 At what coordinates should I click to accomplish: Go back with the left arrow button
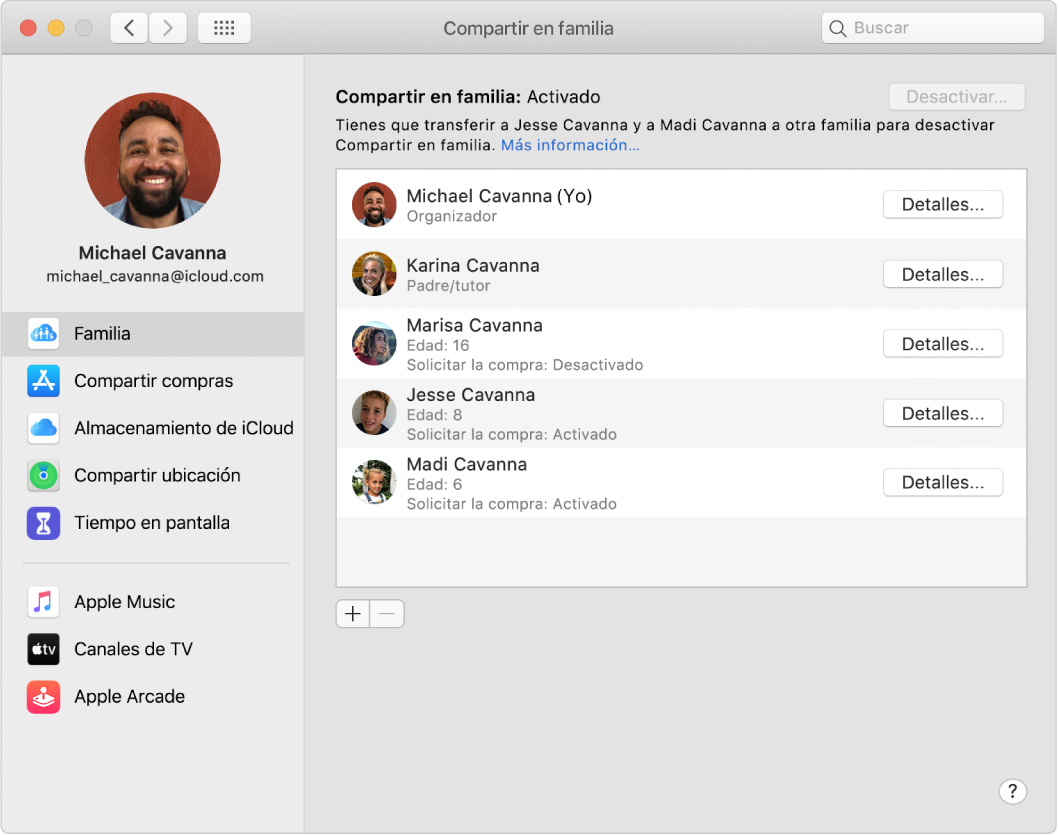coord(129,28)
